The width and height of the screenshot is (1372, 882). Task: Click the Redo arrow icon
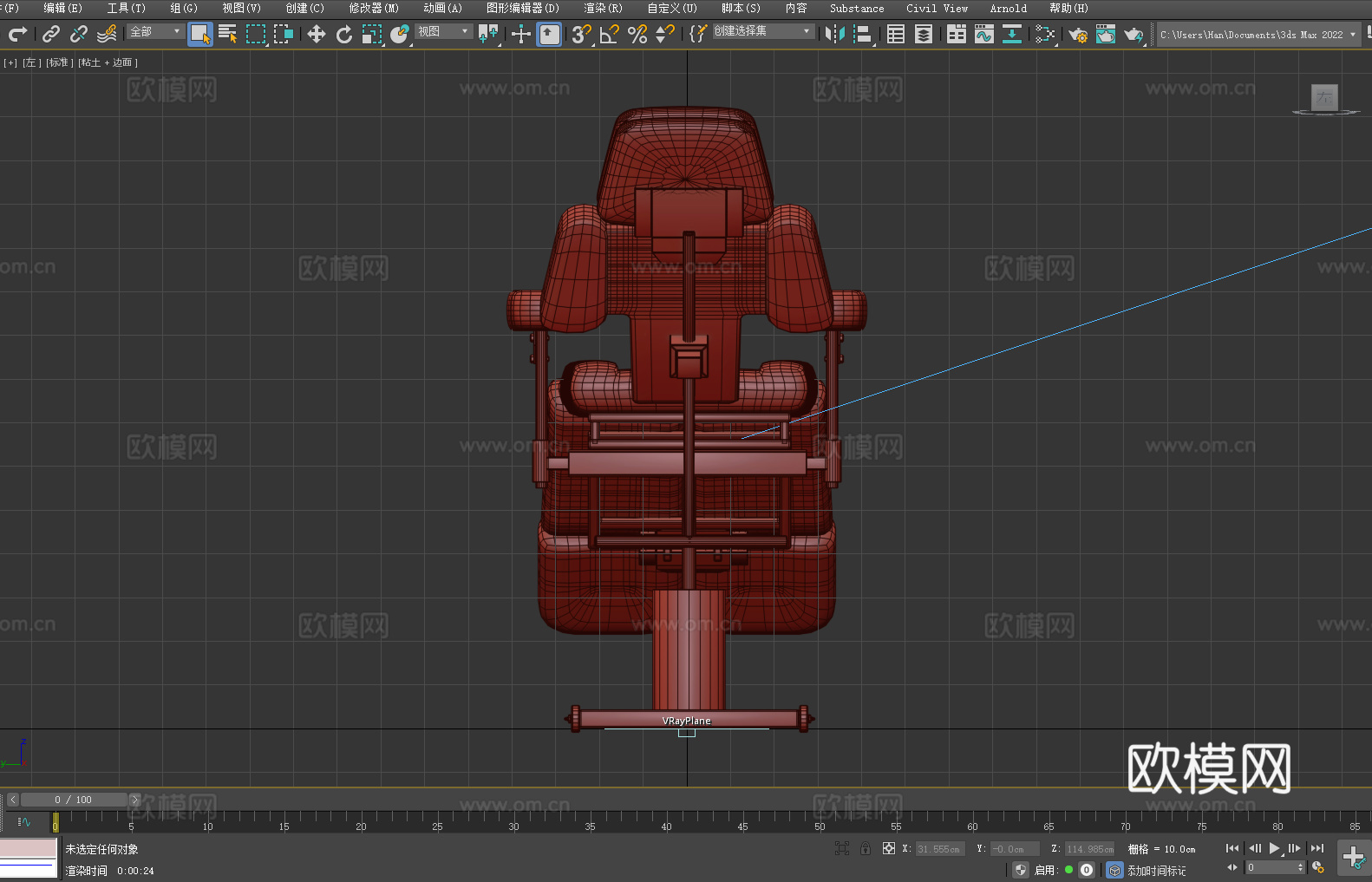(17, 34)
